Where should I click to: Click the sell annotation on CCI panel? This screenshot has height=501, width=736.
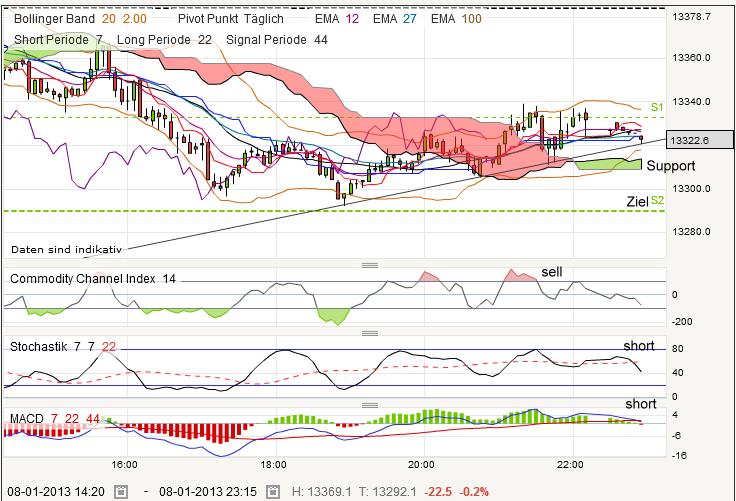tap(552, 272)
